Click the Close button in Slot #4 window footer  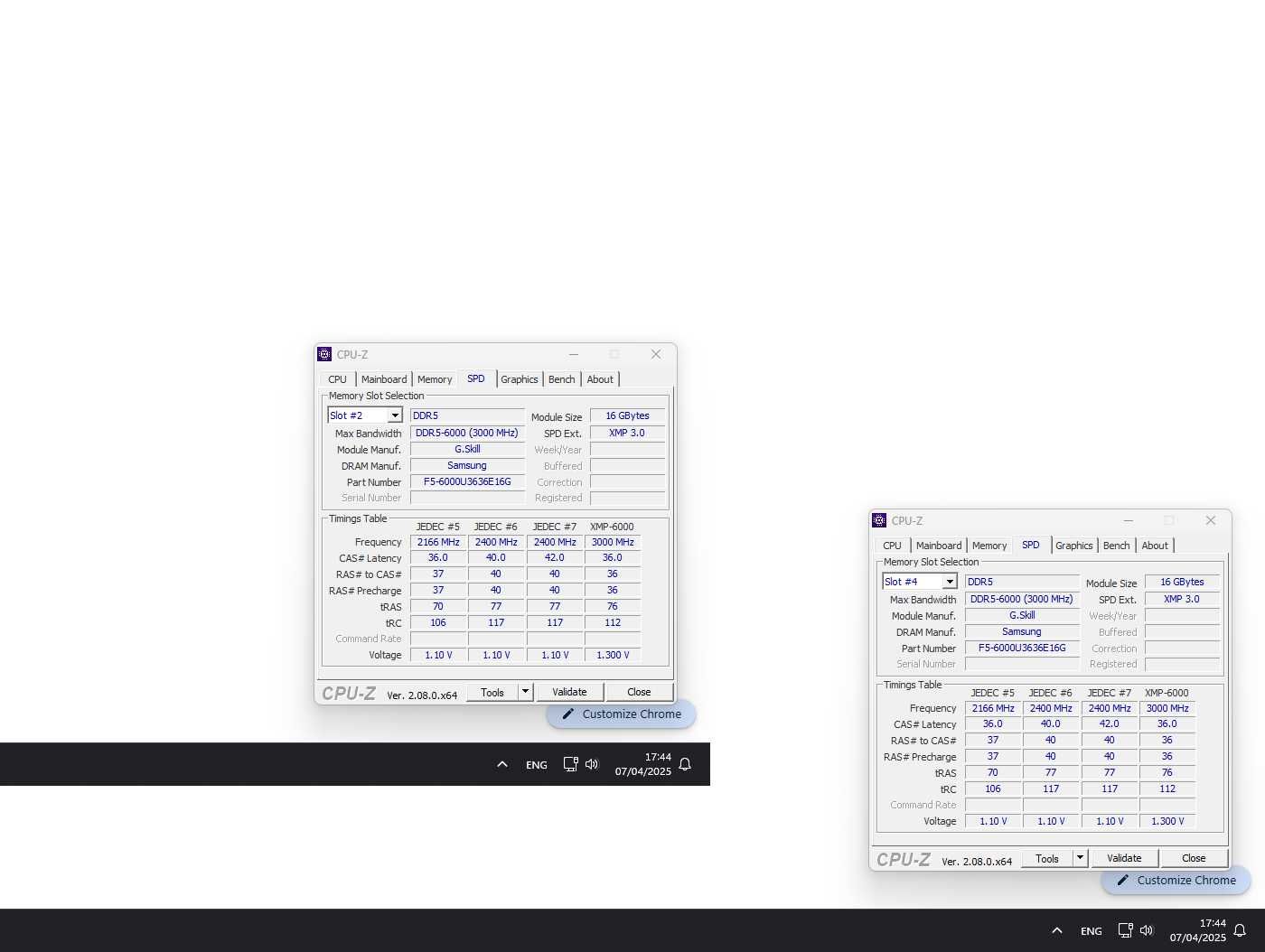click(x=1194, y=858)
